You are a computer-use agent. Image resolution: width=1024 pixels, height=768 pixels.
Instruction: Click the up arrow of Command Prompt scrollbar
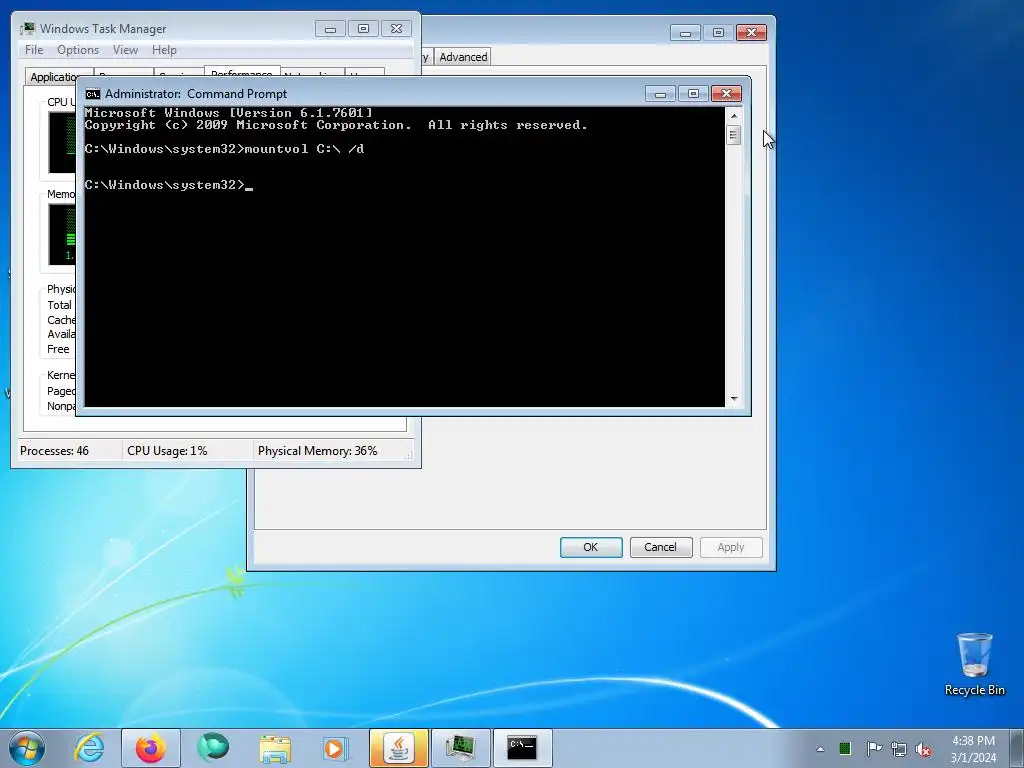coord(734,116)
